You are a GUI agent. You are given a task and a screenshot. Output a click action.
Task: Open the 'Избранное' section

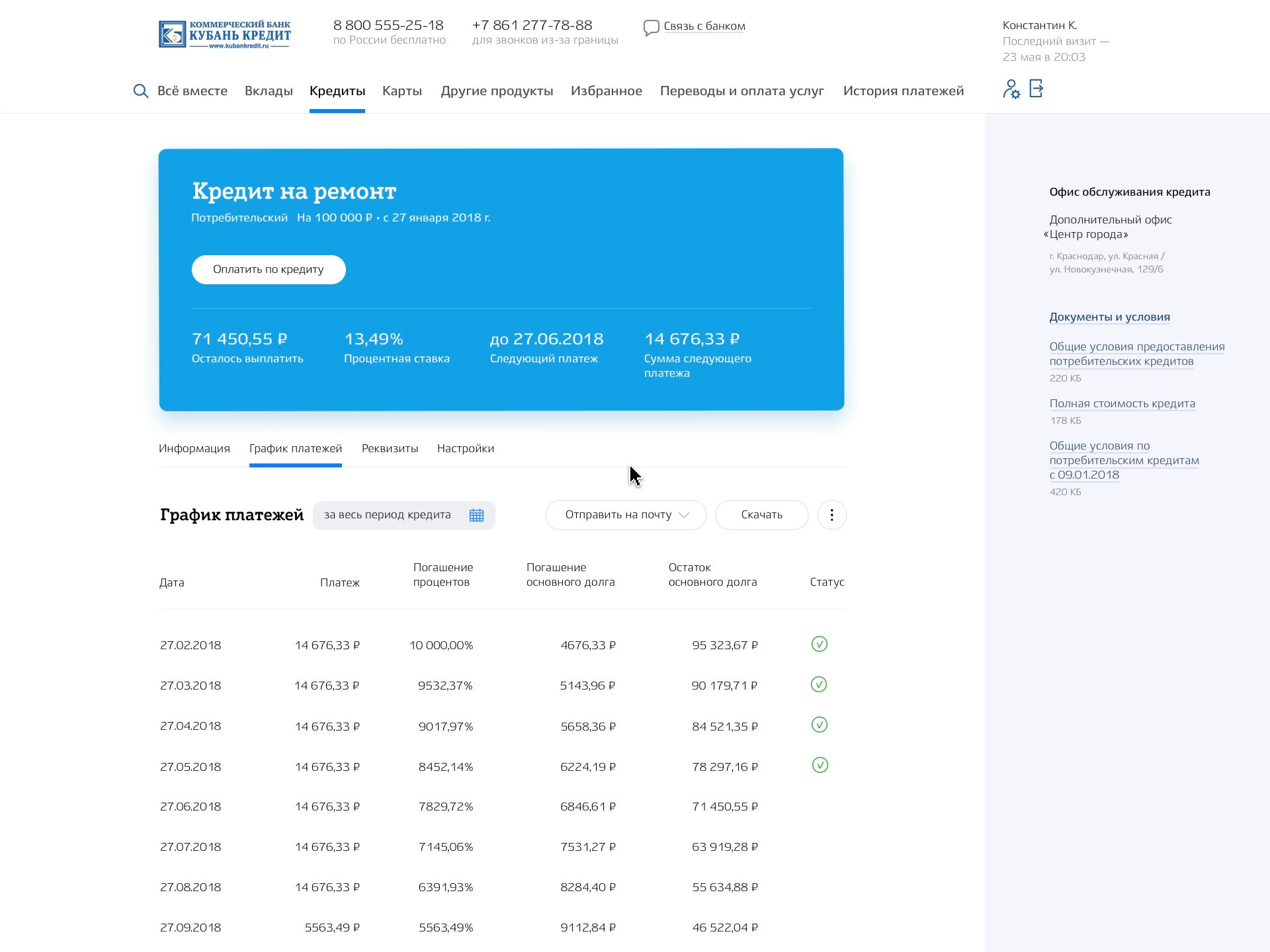click(x=607, y=91)
